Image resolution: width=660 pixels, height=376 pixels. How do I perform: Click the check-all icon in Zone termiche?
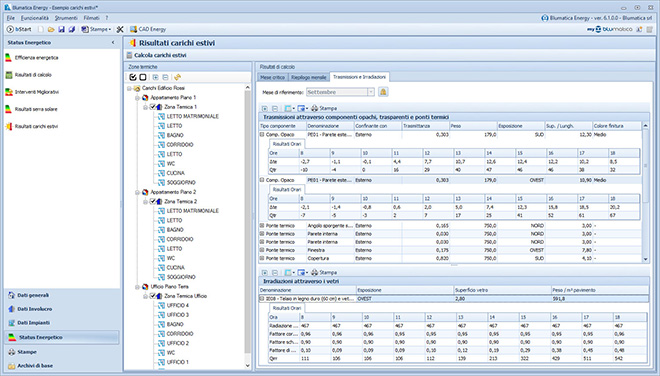[133, 77]
